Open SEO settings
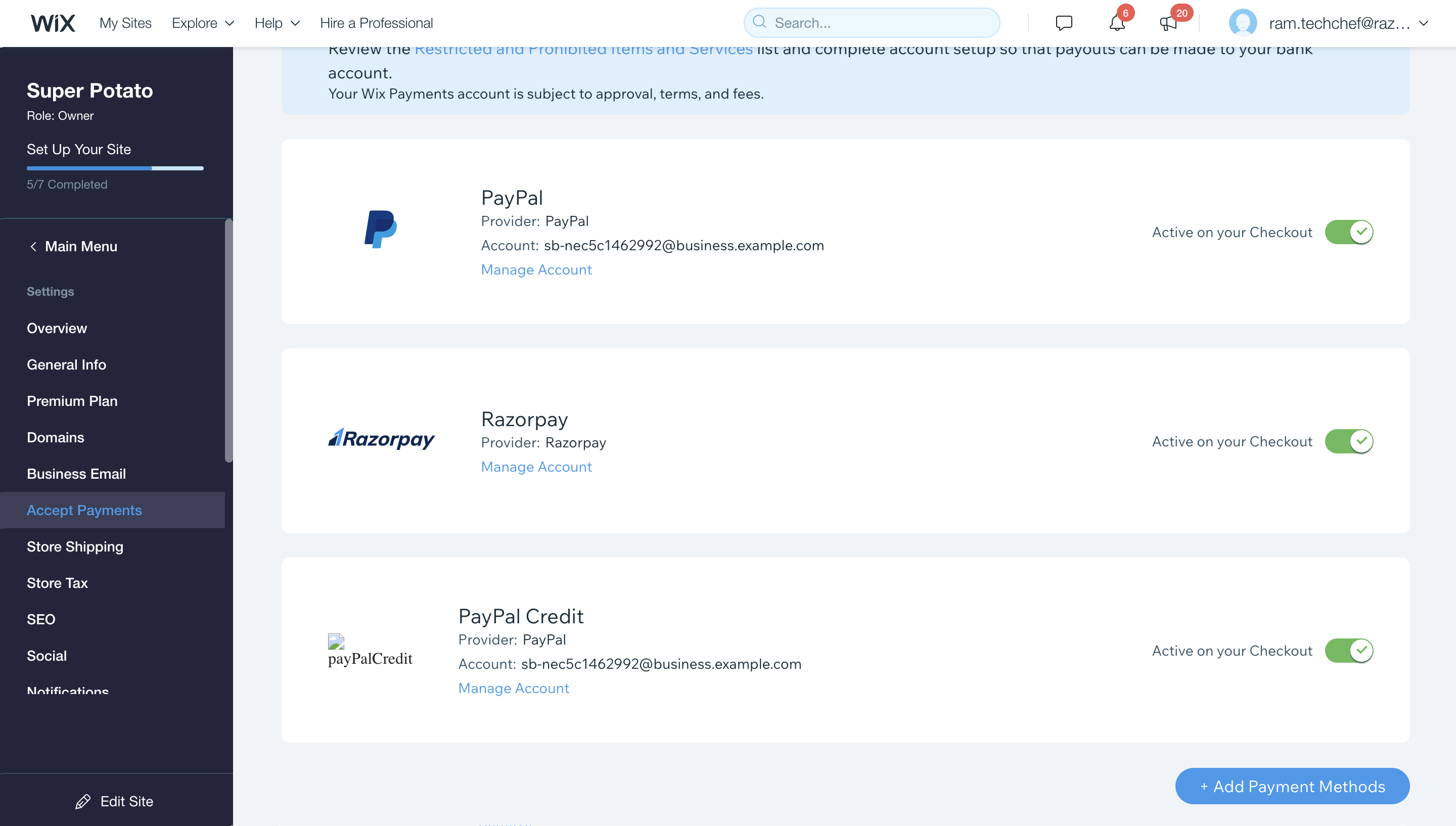This screenshot has width=1456, height=826. 41,620
